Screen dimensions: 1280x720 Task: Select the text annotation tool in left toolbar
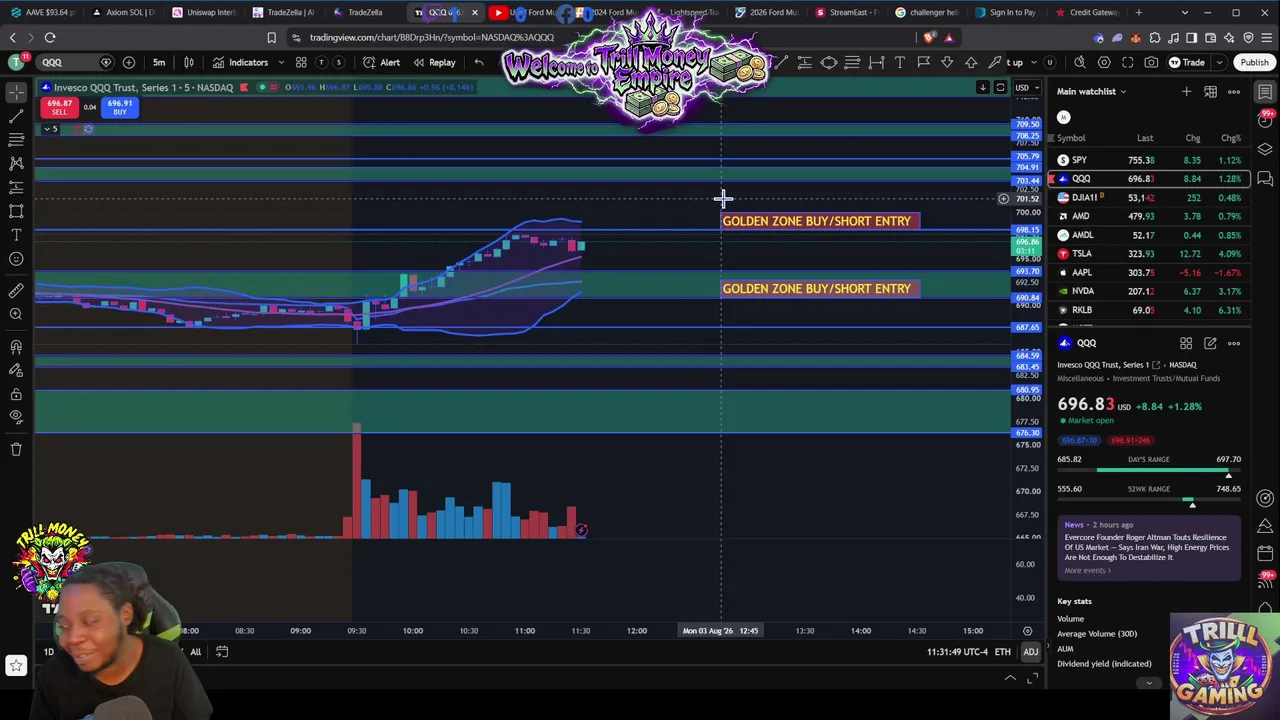coord(16,235)
